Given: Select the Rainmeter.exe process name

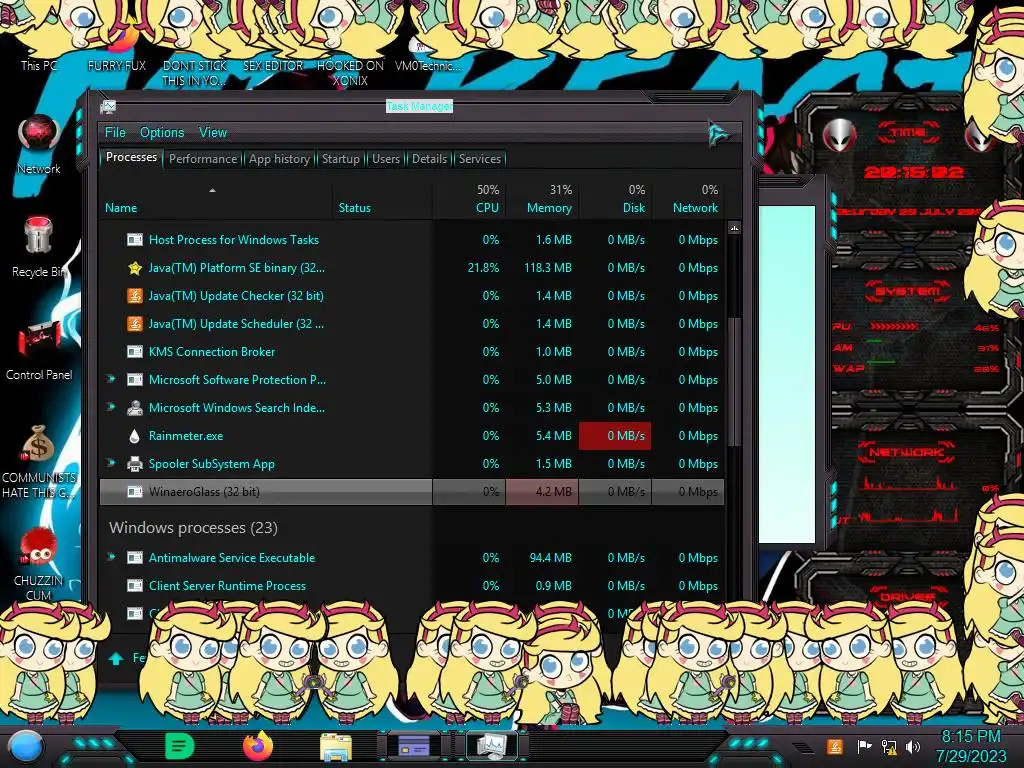Looking at the screenshot, I should pos(186,436).
